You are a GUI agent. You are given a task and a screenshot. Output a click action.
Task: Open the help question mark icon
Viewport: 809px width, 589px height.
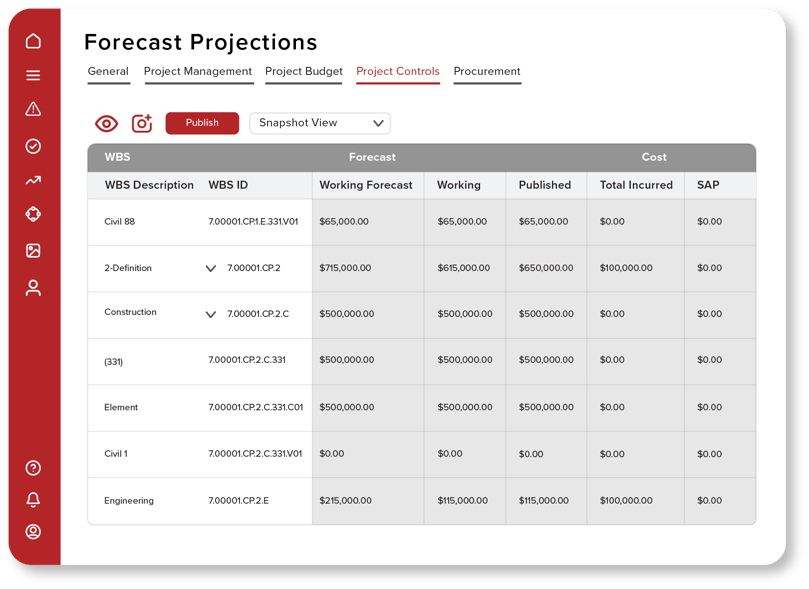[33, 468]
